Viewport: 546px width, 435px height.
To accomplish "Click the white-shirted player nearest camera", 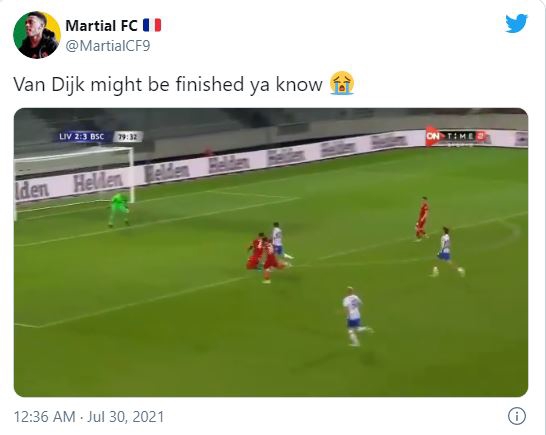I will 354,317.
